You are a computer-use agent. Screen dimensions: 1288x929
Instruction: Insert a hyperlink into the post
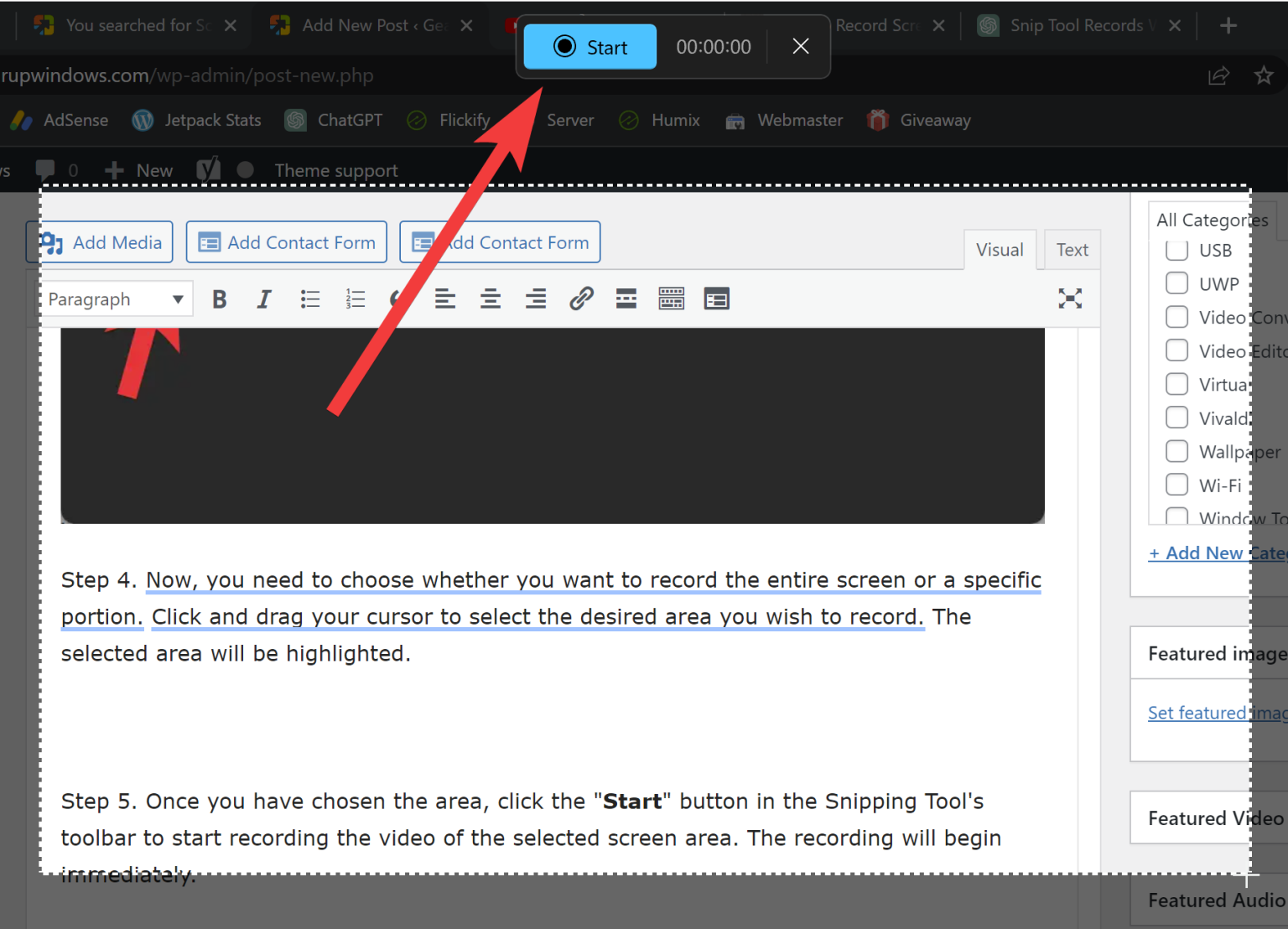coord(581,298)
